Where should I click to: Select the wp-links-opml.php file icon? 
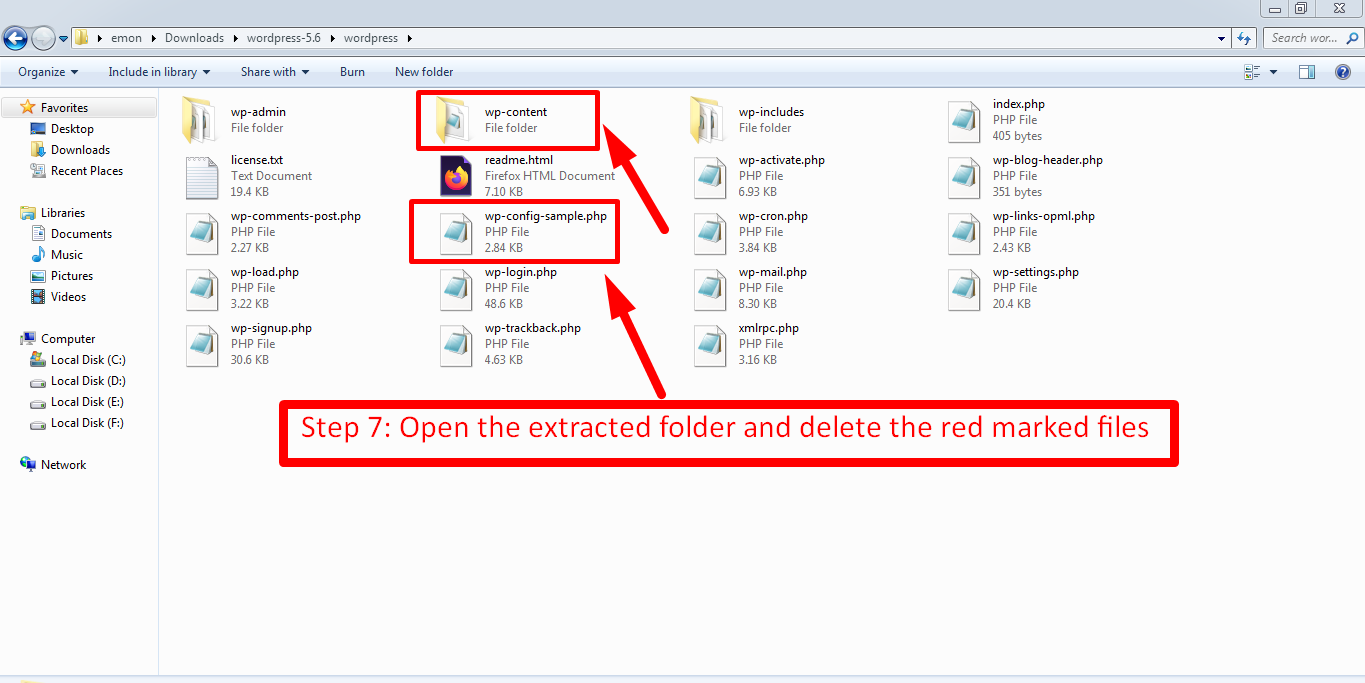pos(965,233)
